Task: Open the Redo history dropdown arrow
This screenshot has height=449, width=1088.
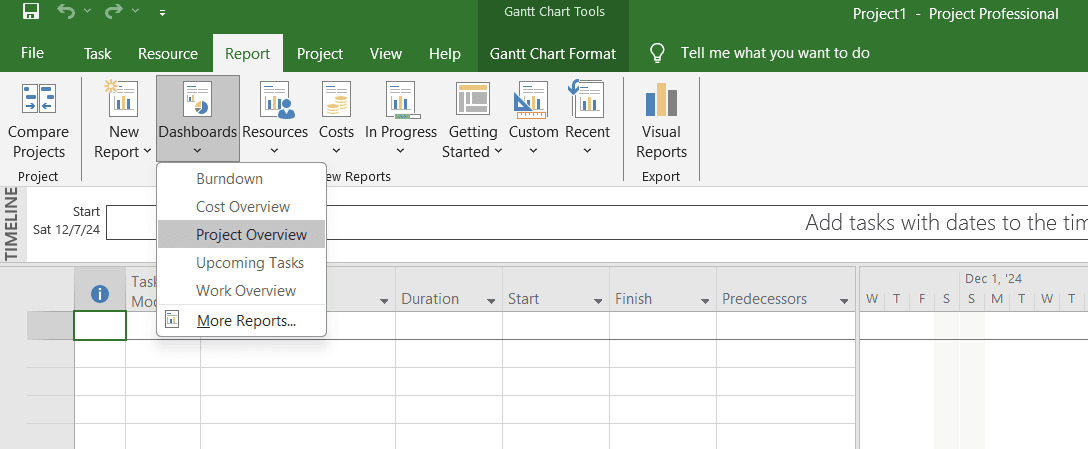Action: [x=135, y=12]
